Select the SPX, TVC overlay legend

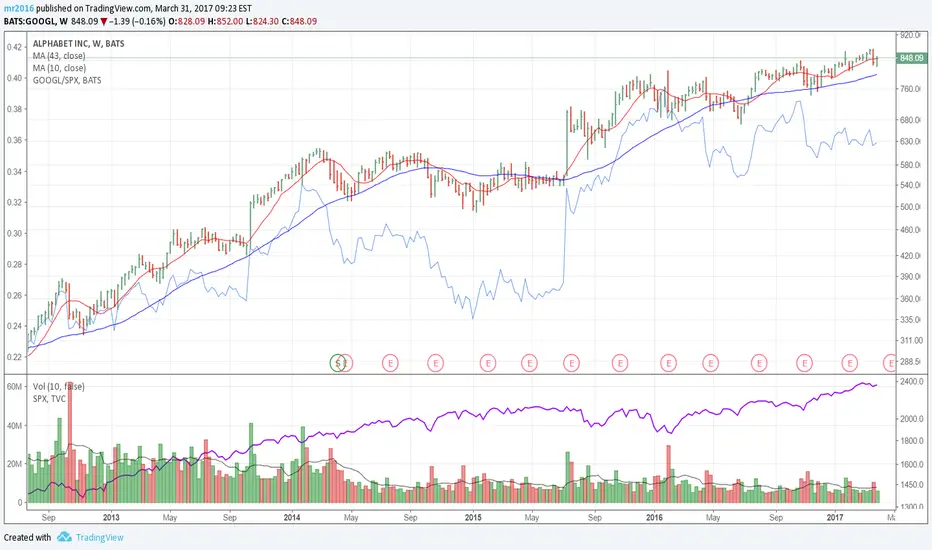tap(49, 398)
